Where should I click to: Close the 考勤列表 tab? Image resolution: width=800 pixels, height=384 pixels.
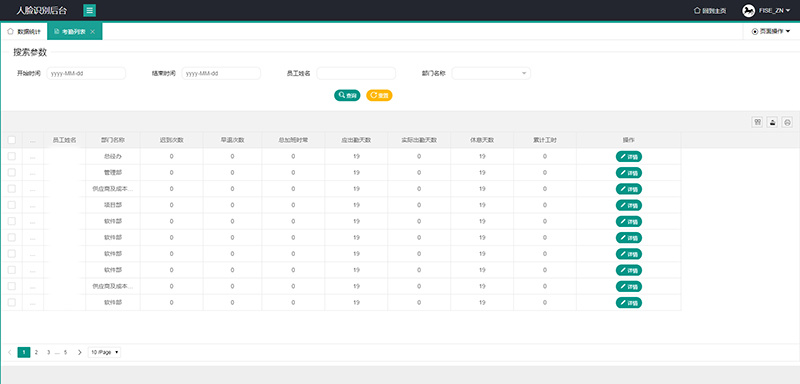[92, 32]
